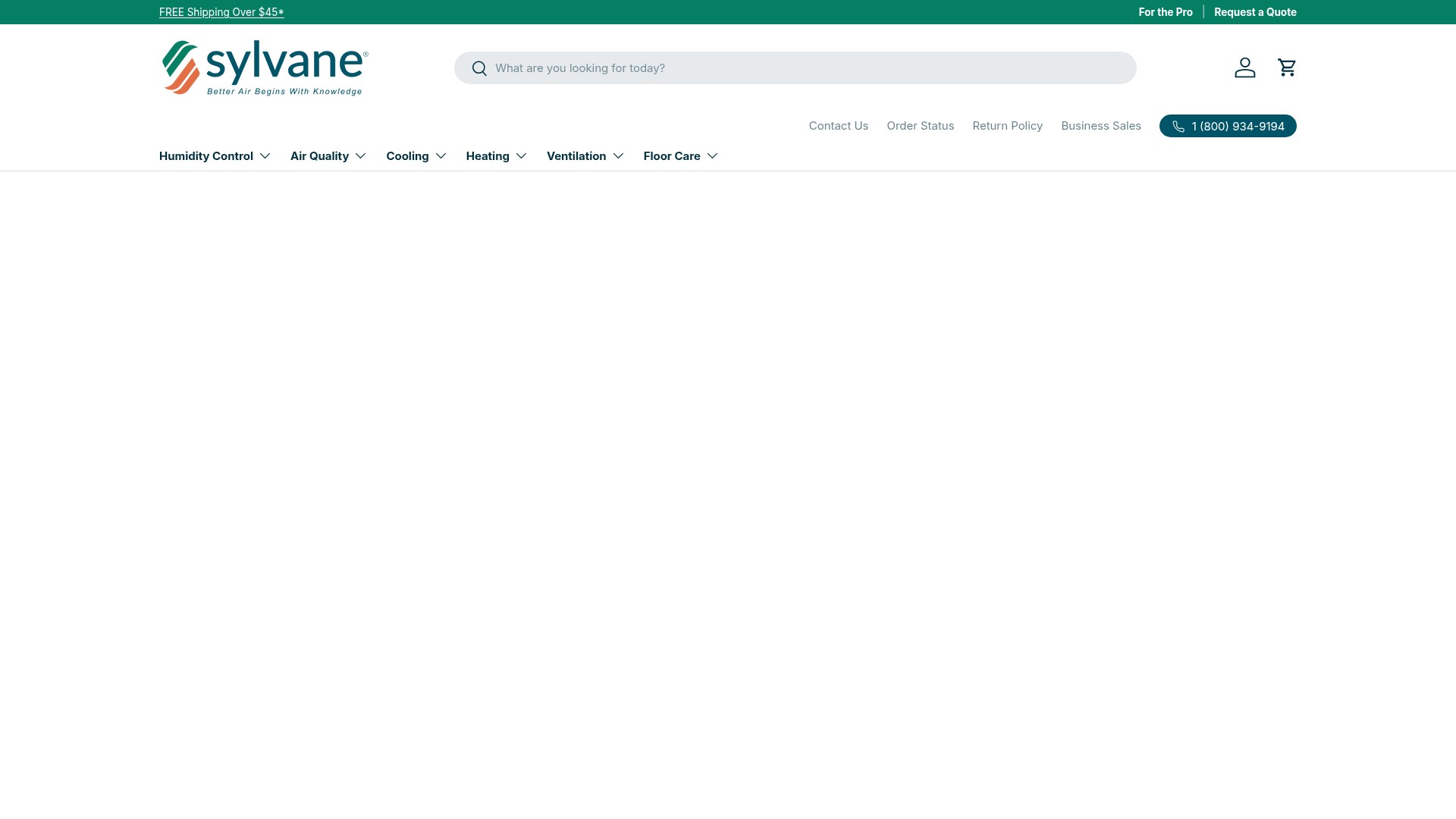The height and width of the screenshot is (819, 1456).
Task: View the Return Policy page
Action: [1008, 126]
